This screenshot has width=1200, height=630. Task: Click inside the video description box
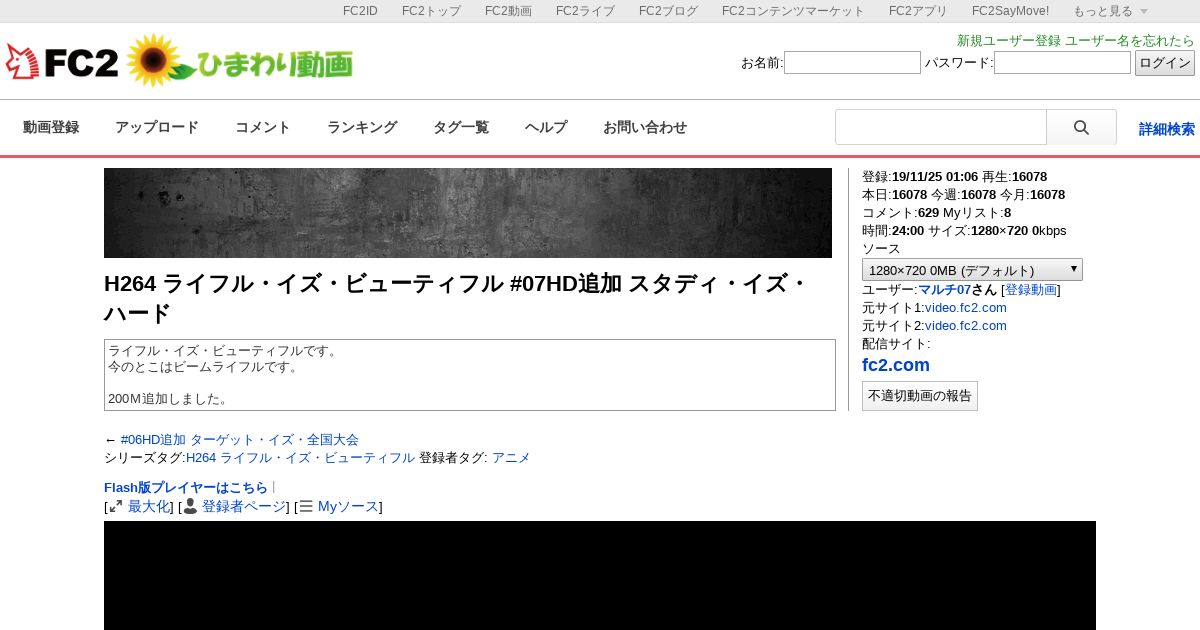pos(470,375)
